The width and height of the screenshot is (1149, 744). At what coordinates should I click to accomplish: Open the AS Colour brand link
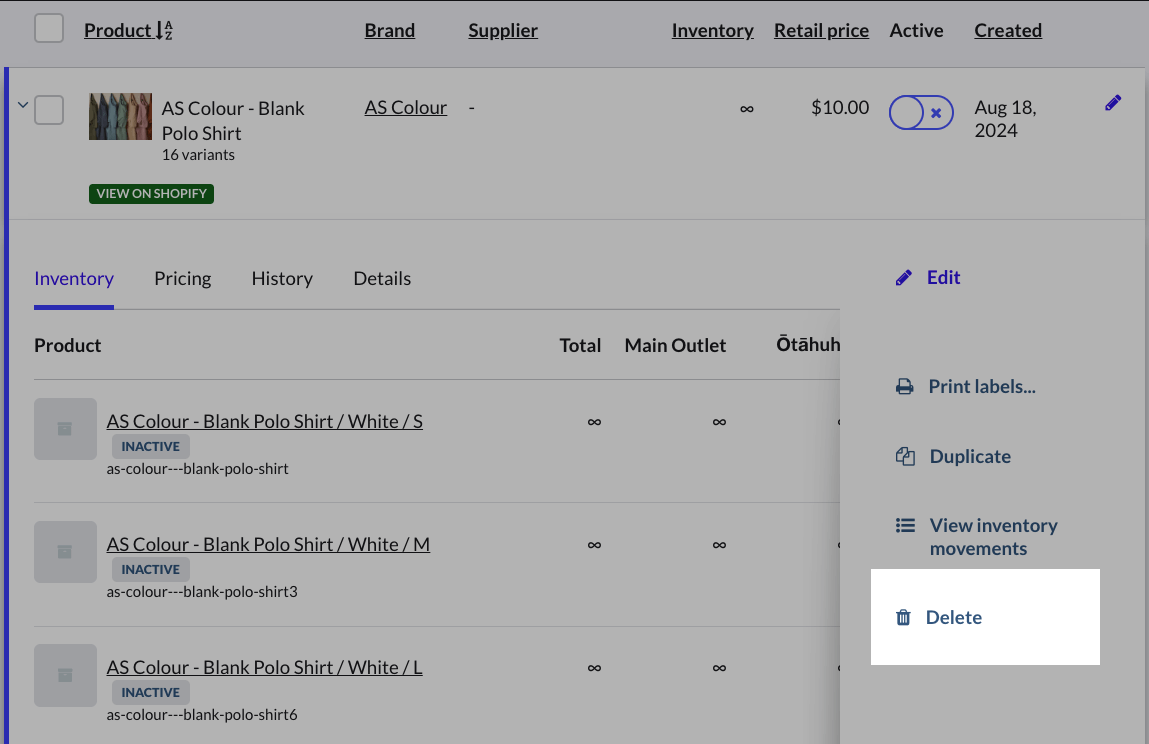coord(405,108)
